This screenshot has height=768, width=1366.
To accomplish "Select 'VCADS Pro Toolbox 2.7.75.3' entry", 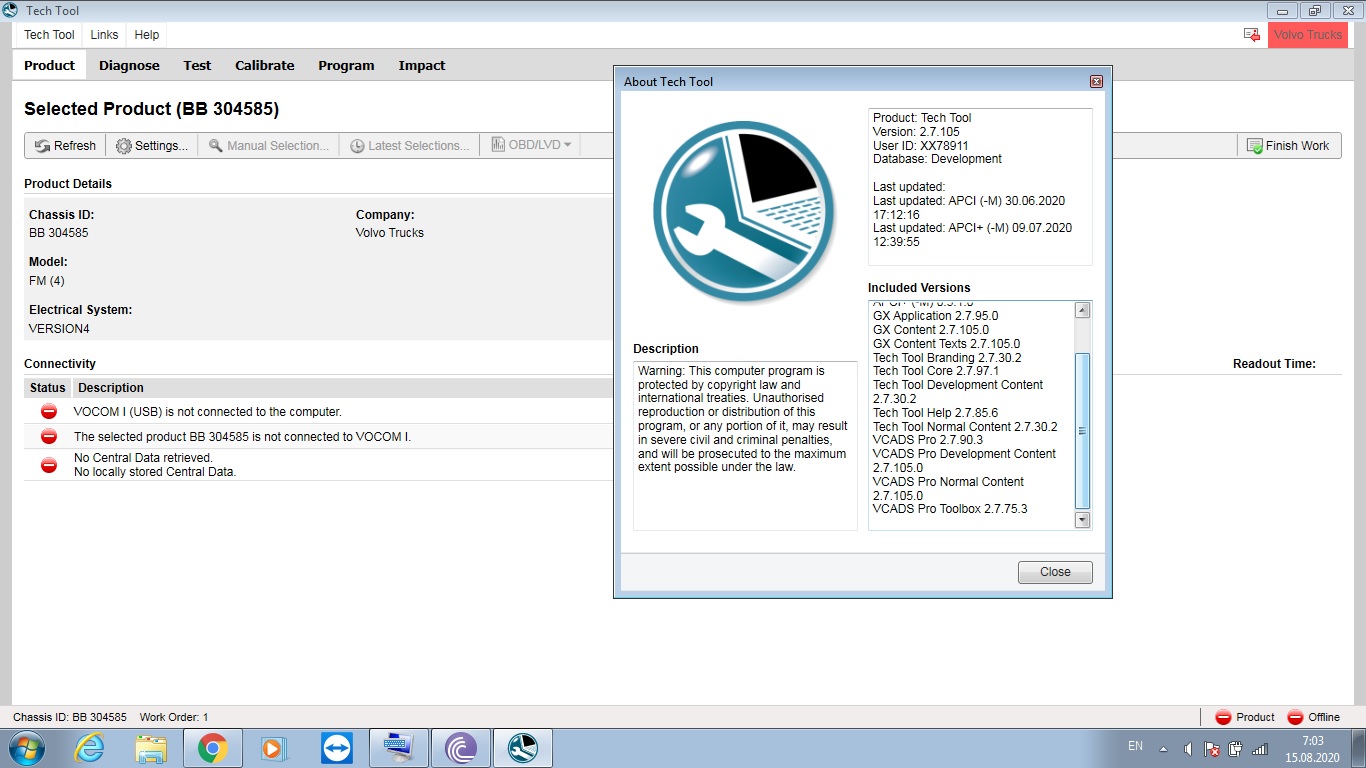I will [x=950, y=509].
